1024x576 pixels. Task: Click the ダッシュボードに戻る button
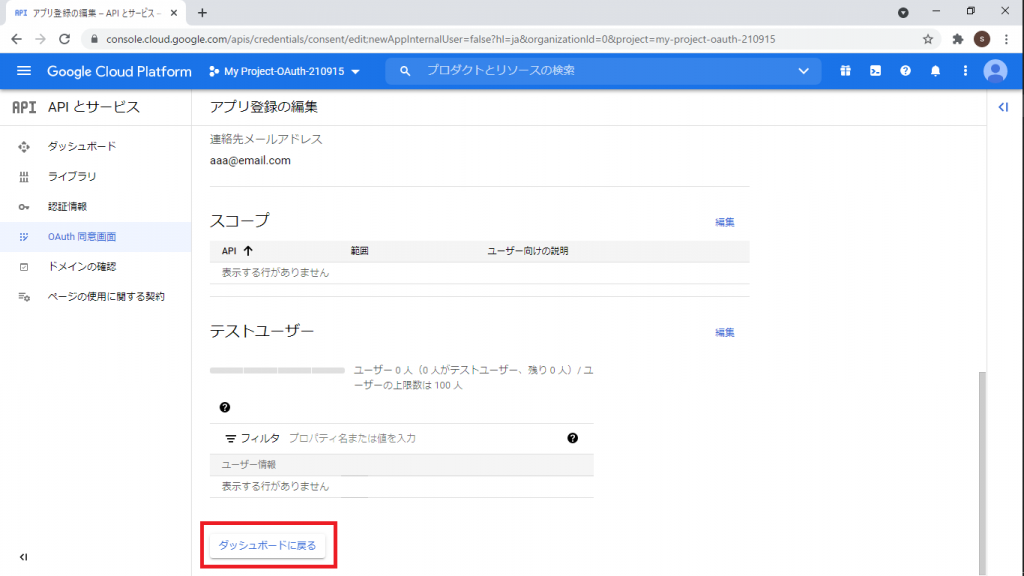pyautogui.click(x=268, y=546)
